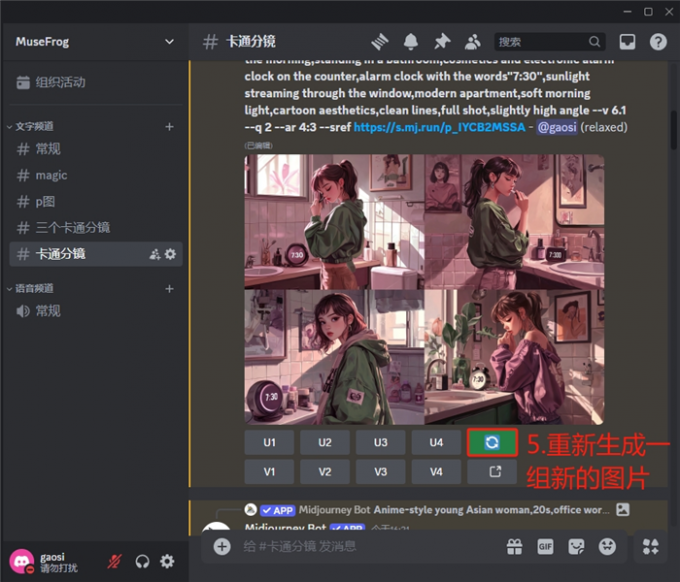680x582 pixels.
Task: Open the threads icon in channel header
Action: point(380,42)
